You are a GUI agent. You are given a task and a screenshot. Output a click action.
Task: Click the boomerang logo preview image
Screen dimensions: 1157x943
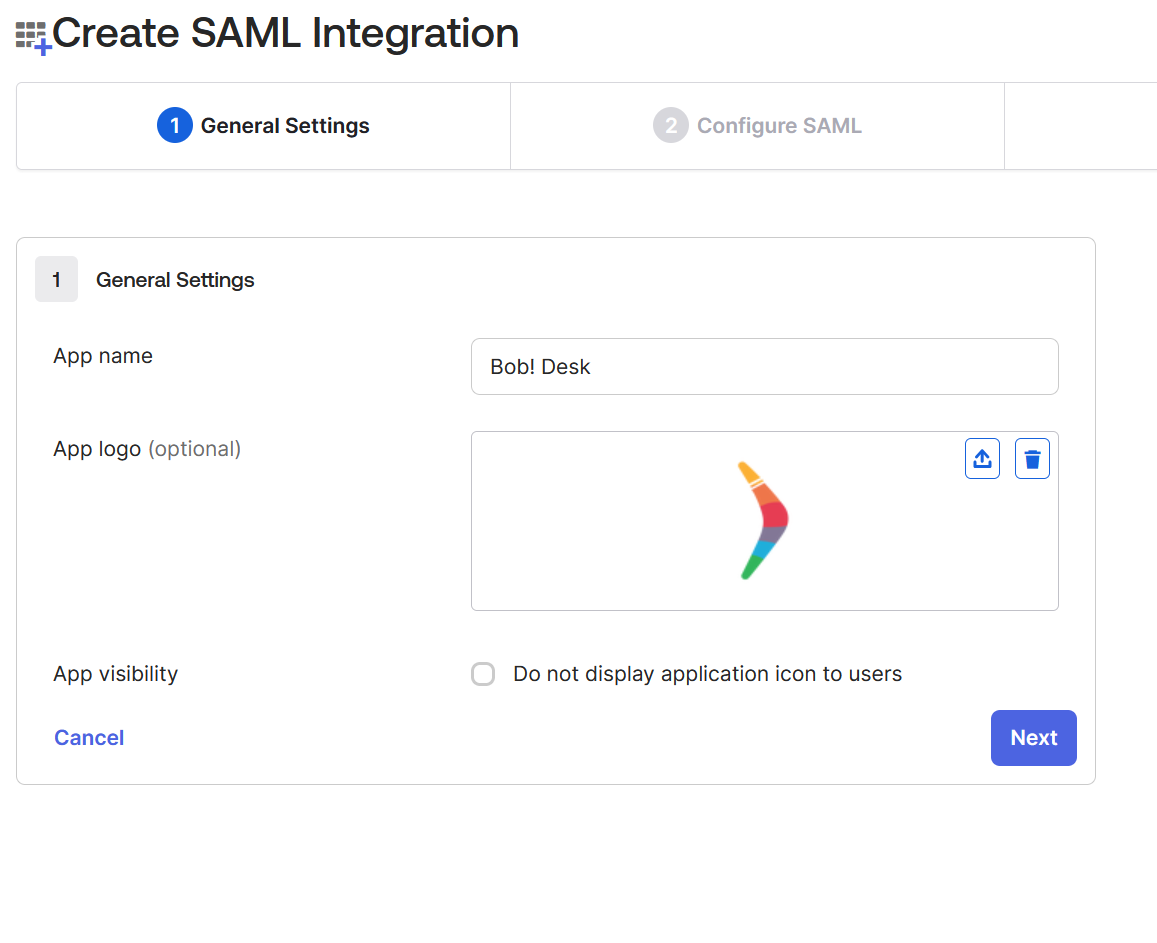(763, 520)
